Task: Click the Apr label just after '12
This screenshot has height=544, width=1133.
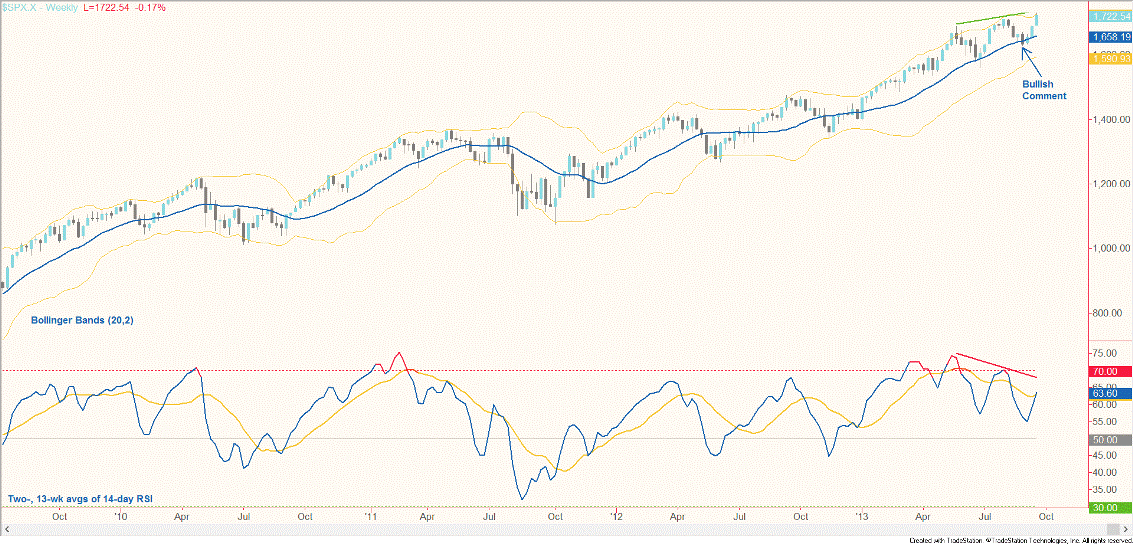Action: click(678, 517)
